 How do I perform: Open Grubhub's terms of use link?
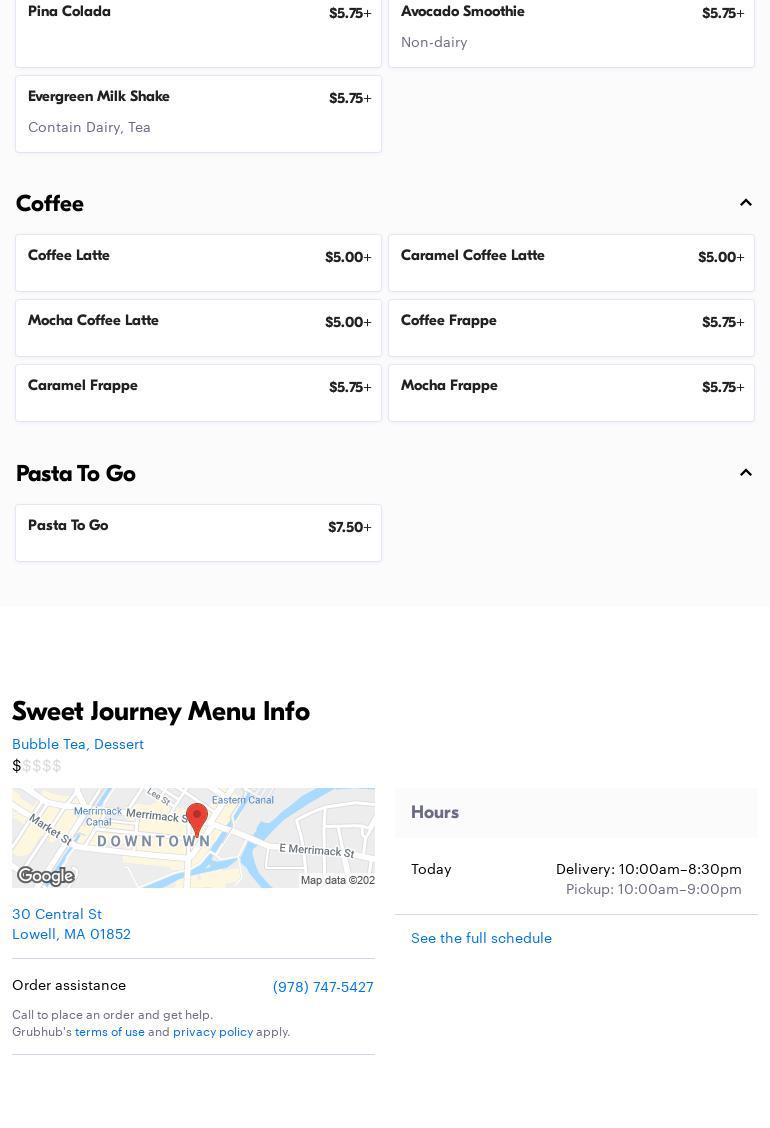point(110,1032)
